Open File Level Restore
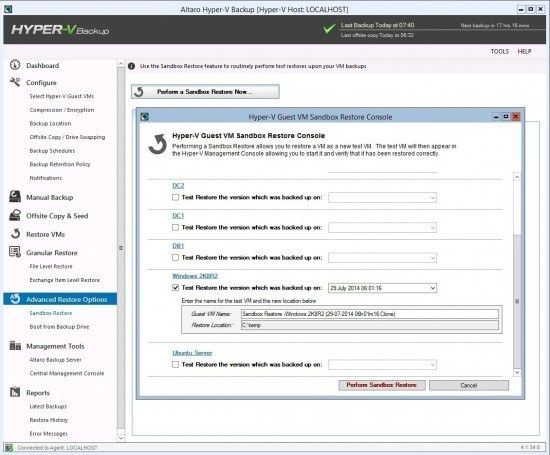Viewport: 550px width, 455px height. coord(51,266)
